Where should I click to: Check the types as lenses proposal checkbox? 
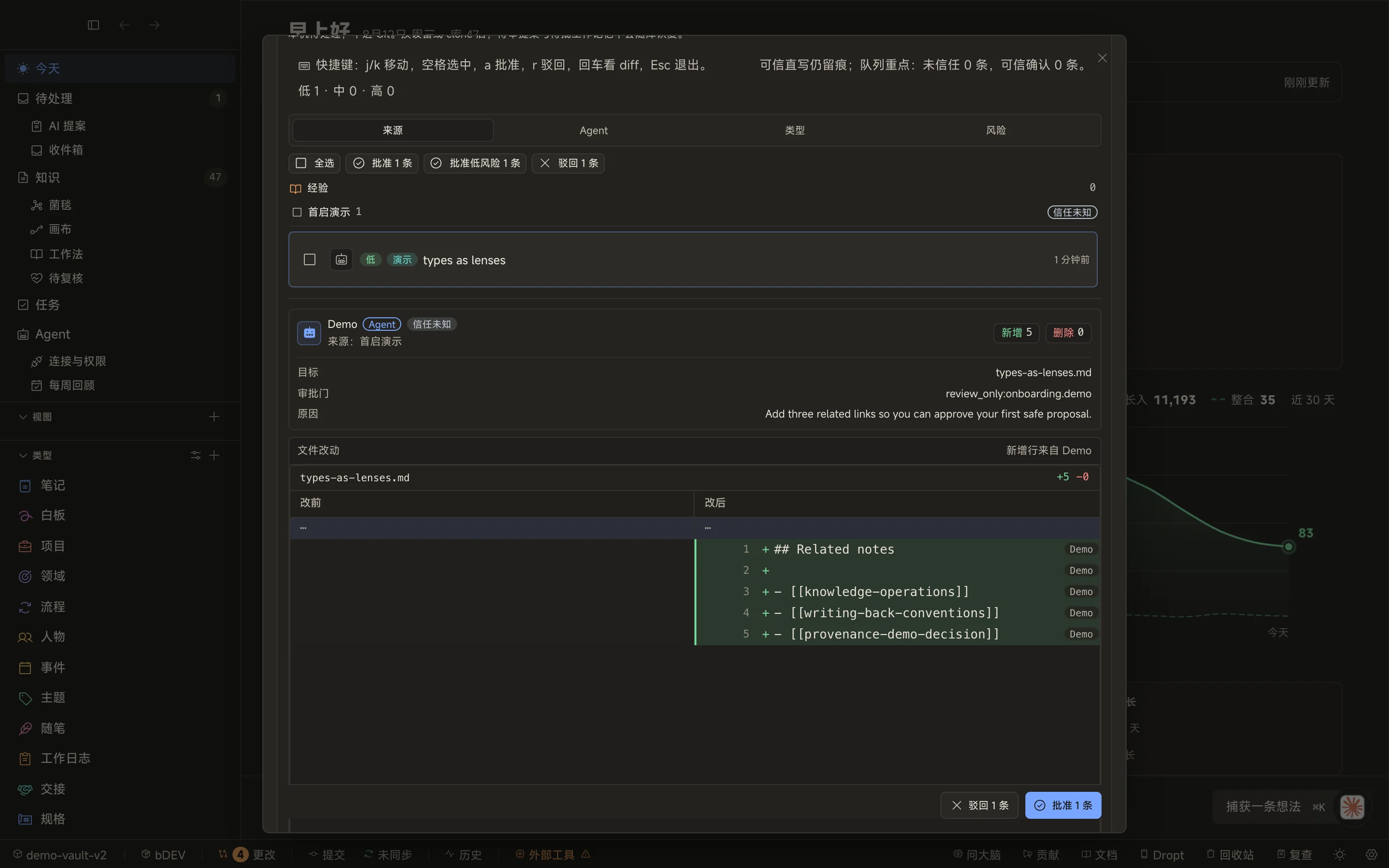[309, 259]
